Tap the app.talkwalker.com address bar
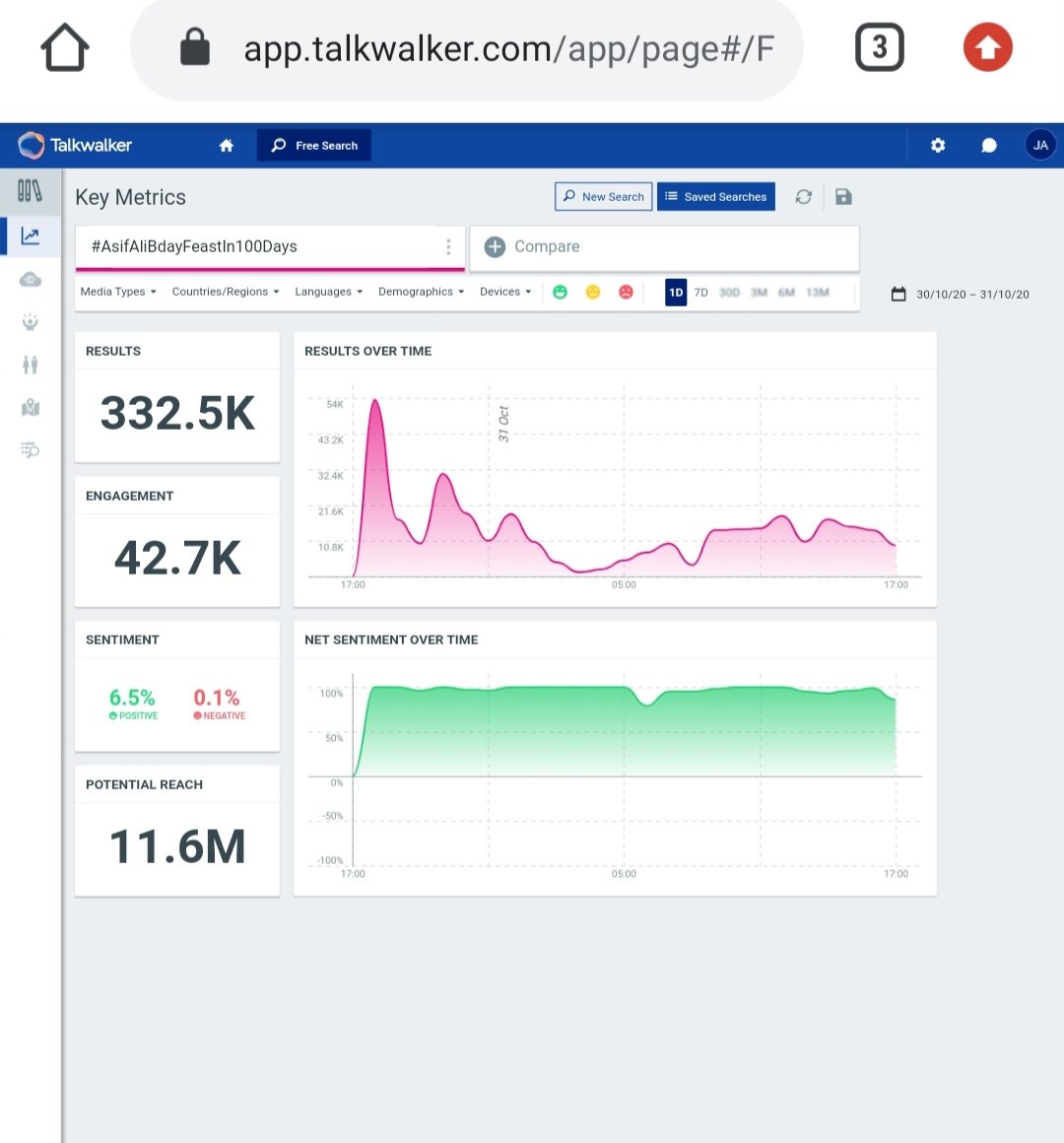Viewport: 1064px width, 1143px height. click(x=466, y=48)
